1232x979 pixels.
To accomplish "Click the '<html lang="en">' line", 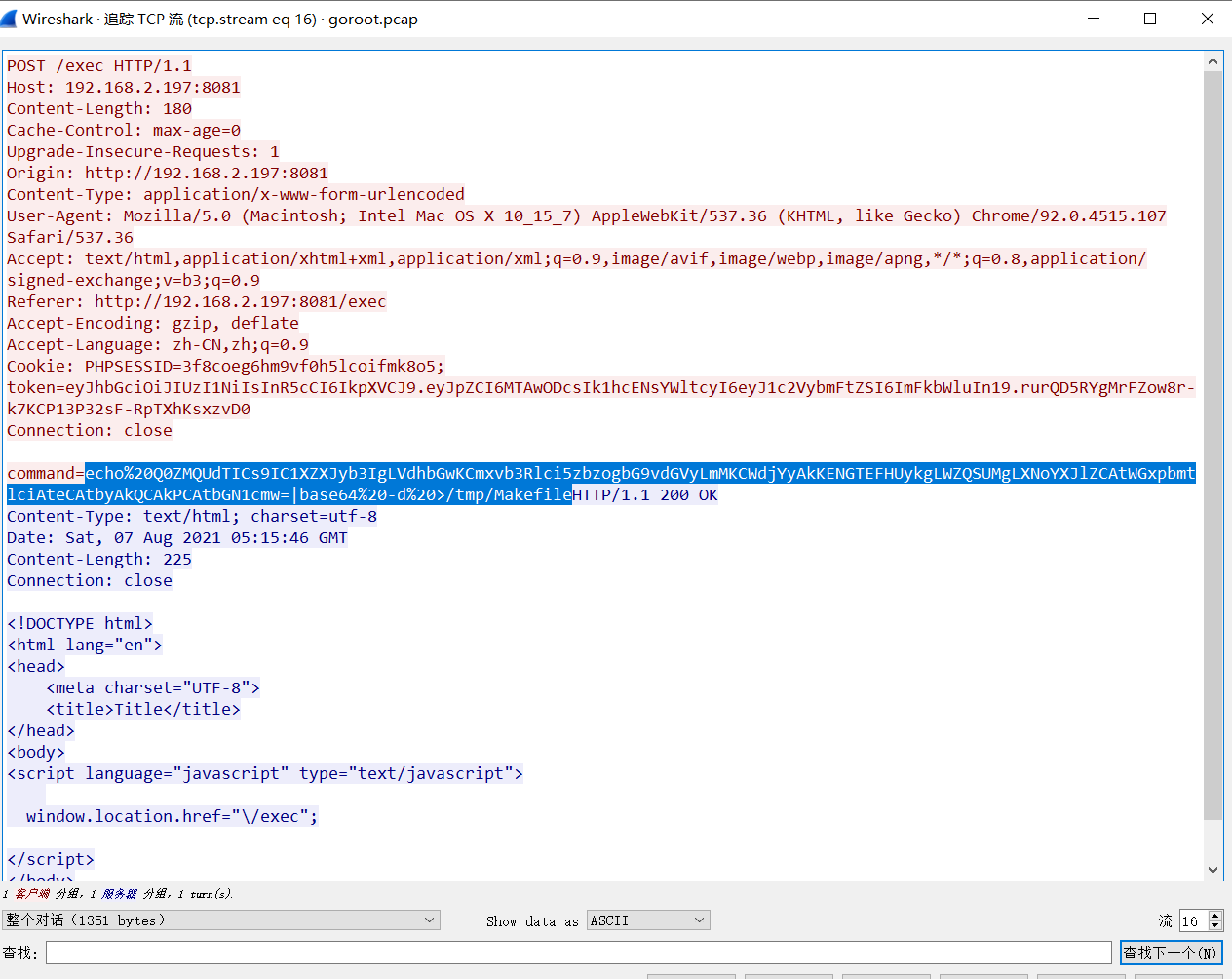I will [85, 645].
